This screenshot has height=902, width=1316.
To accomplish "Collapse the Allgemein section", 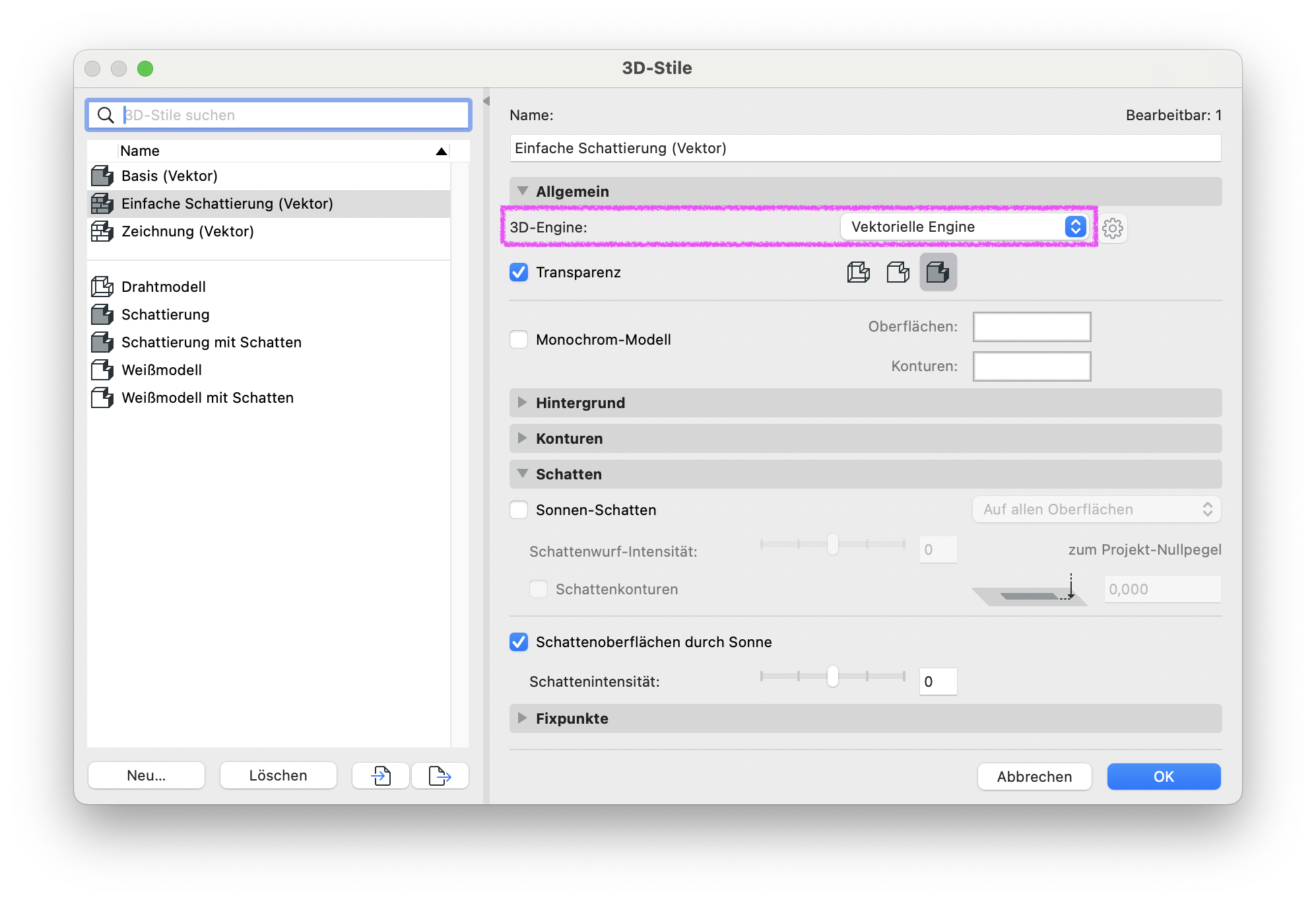I will pos(523,191).
